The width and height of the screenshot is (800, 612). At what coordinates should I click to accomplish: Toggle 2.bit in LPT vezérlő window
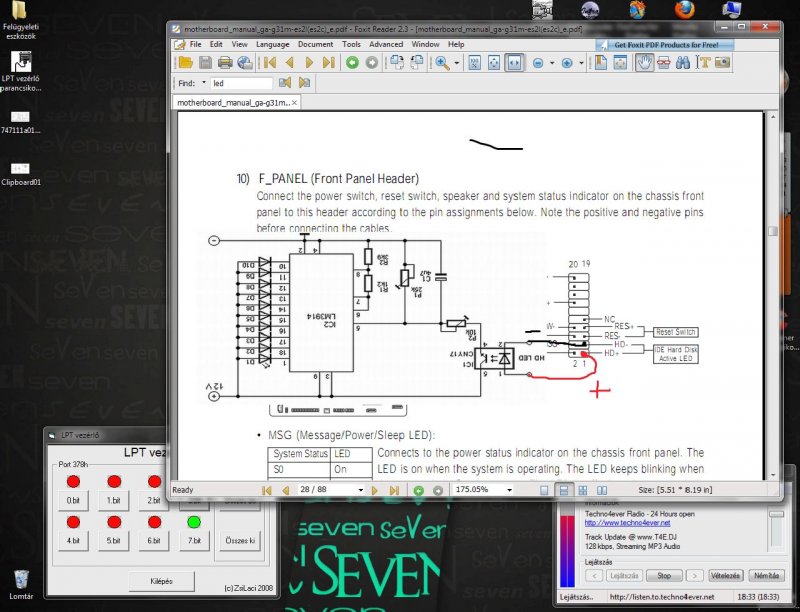154,500
